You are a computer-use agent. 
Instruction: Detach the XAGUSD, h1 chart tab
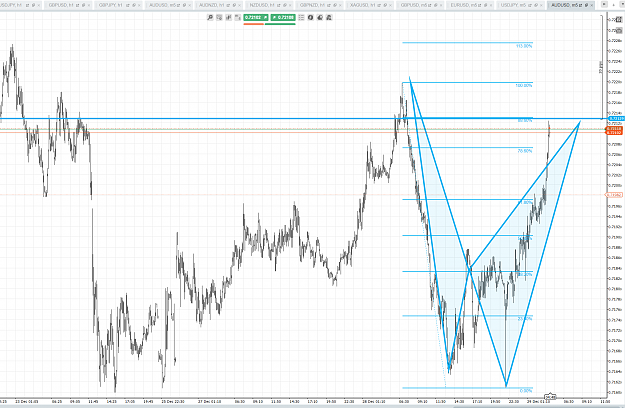[x=379, y=5]
